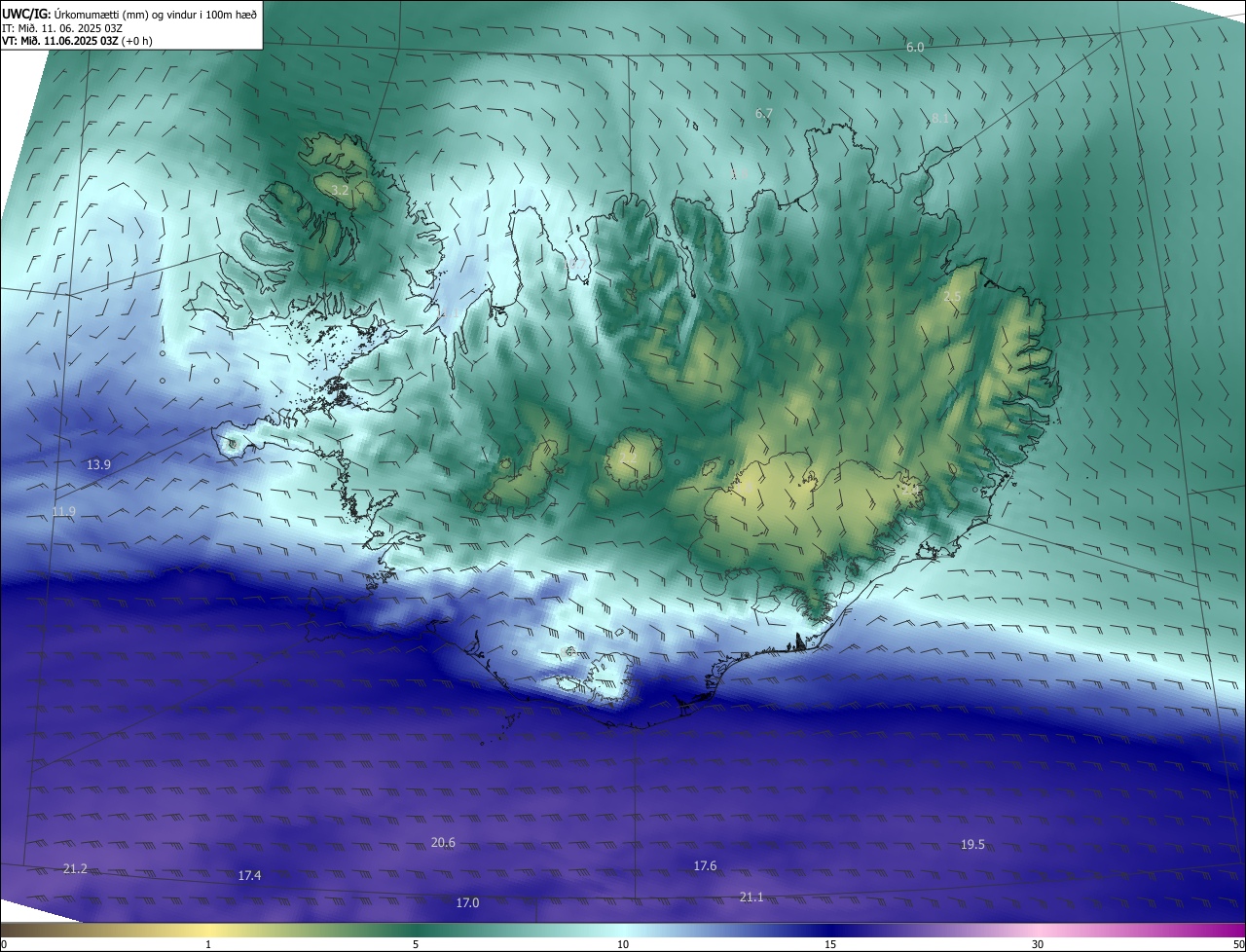Click the colour scale tick label 1
Image resolution: width=1246 pixels, height=952 pixels.
pos(208,944)
